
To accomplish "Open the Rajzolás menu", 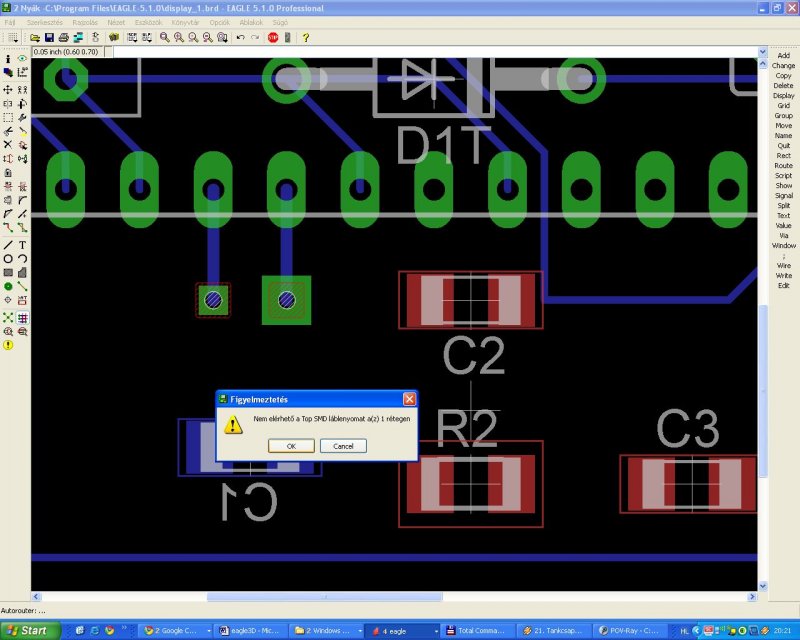I will click(x=85, y=22).
